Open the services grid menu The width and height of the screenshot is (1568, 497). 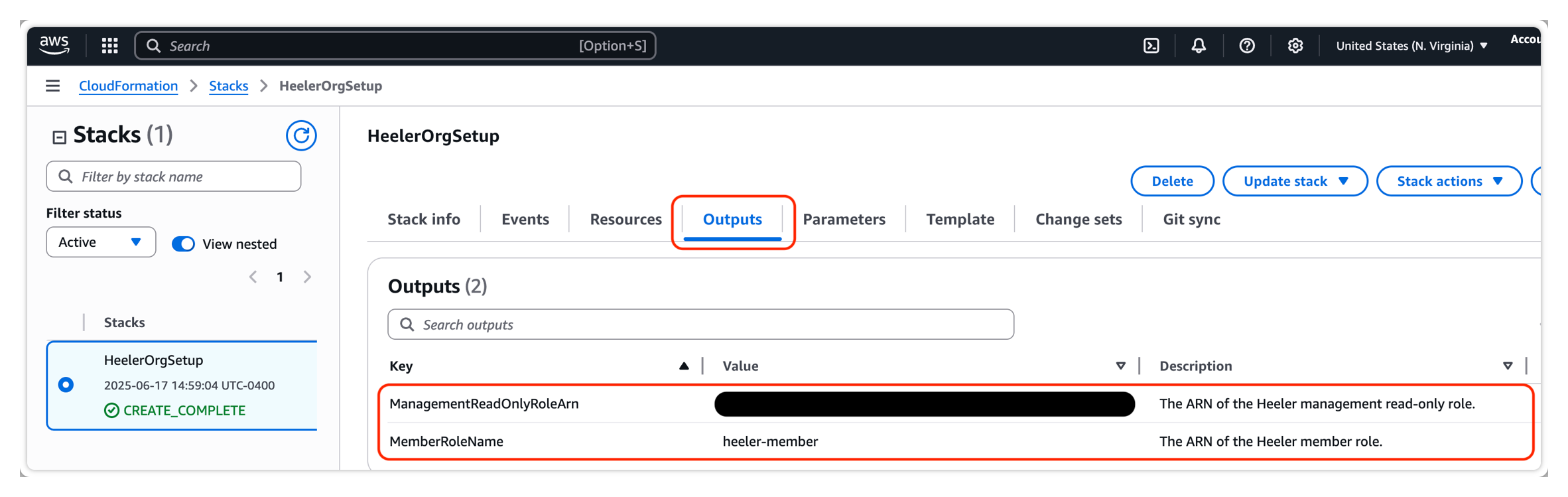(x=110, y=45)
